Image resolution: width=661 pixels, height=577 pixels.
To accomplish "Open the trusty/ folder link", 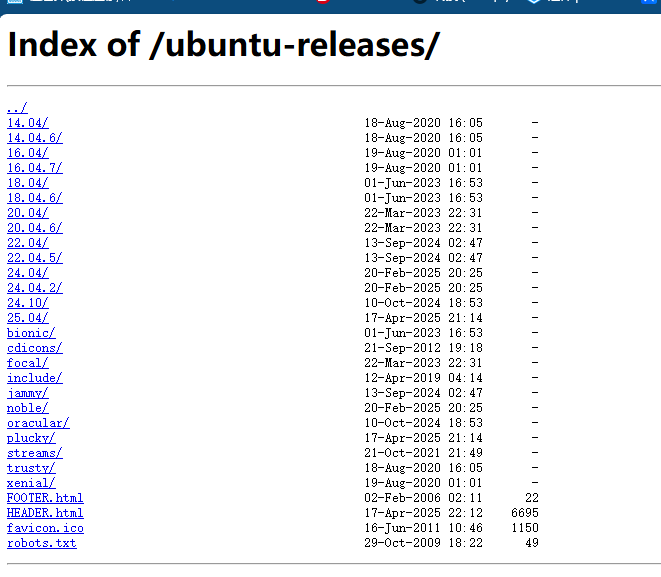I will point(31,468).
